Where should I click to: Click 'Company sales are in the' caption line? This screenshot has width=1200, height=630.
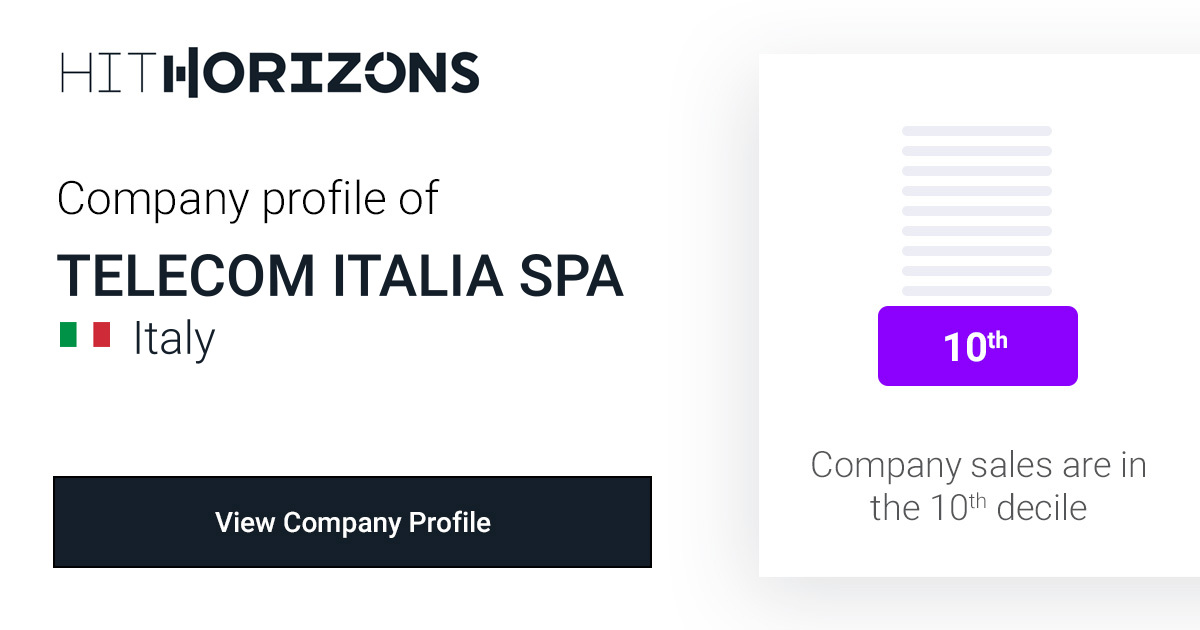[x=978, y=465]
